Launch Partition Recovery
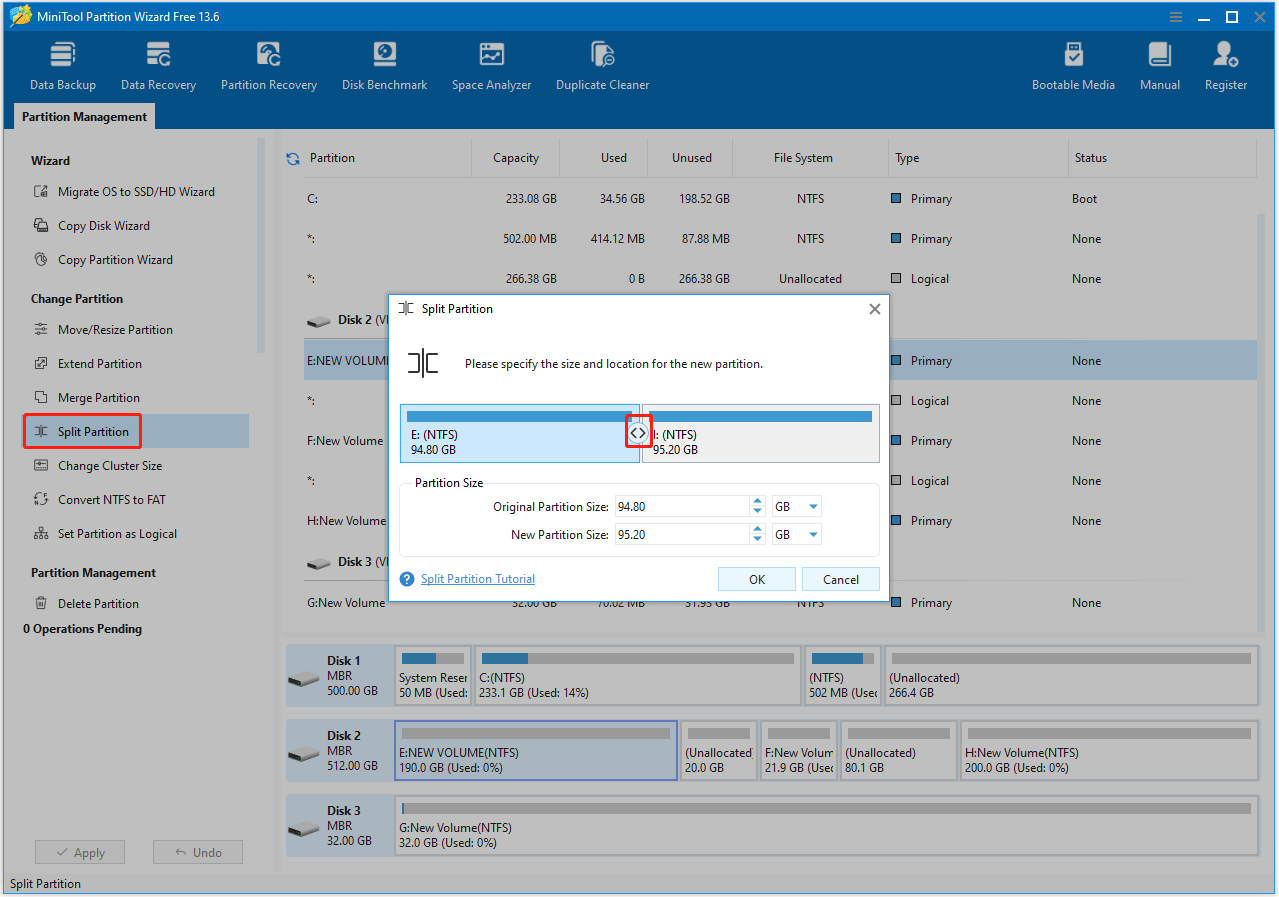The width and height of the screenshot is (1279, 897). tap(269, 66)
